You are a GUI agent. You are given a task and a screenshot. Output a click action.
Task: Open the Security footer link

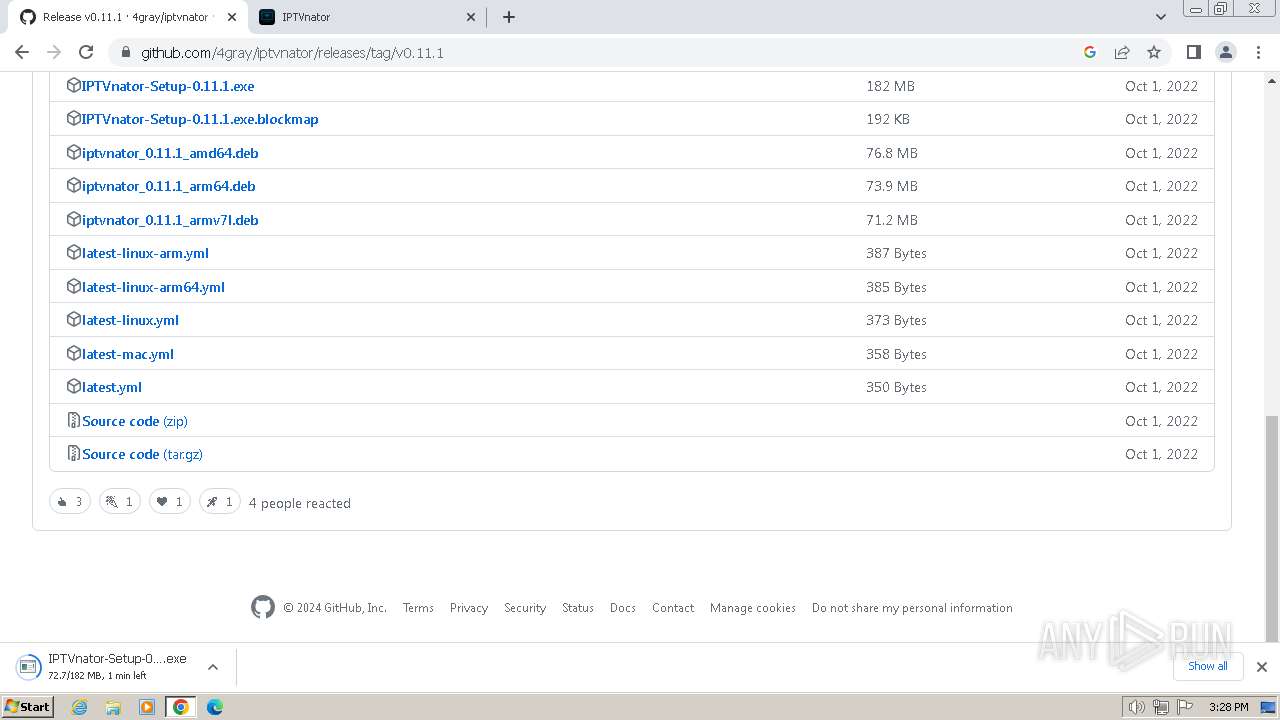(525, 608)
